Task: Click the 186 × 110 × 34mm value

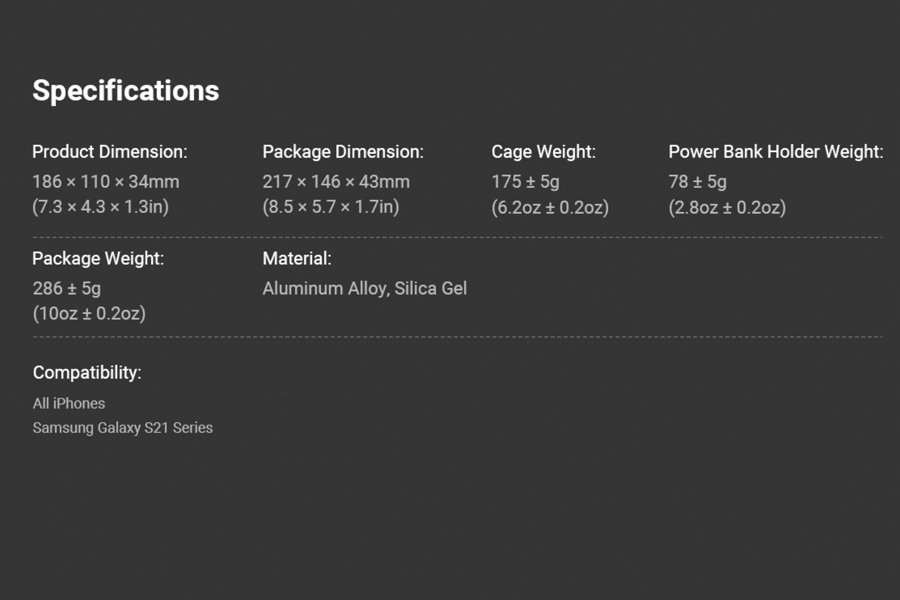Action: (106, 181)
